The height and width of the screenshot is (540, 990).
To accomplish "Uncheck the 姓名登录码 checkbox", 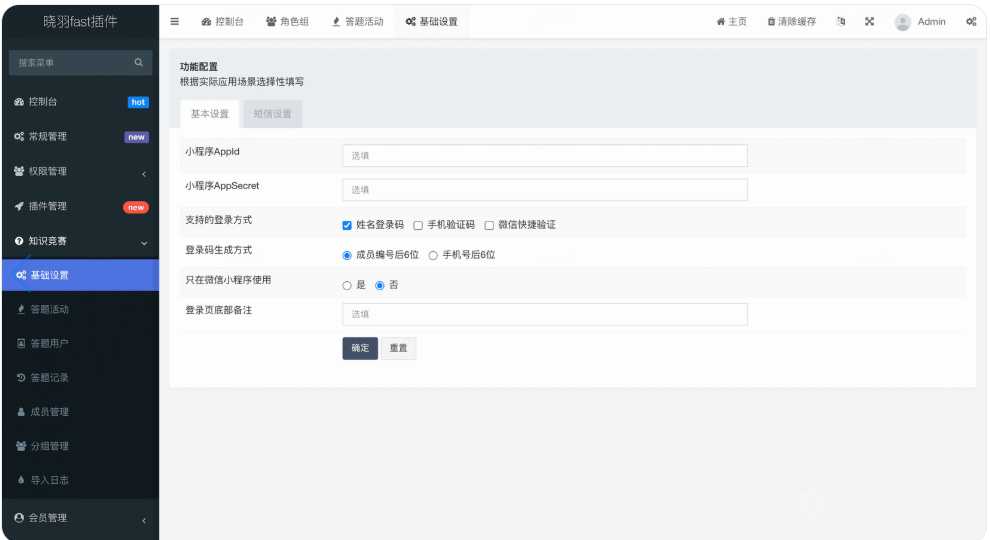I will (x=347, y=225).
